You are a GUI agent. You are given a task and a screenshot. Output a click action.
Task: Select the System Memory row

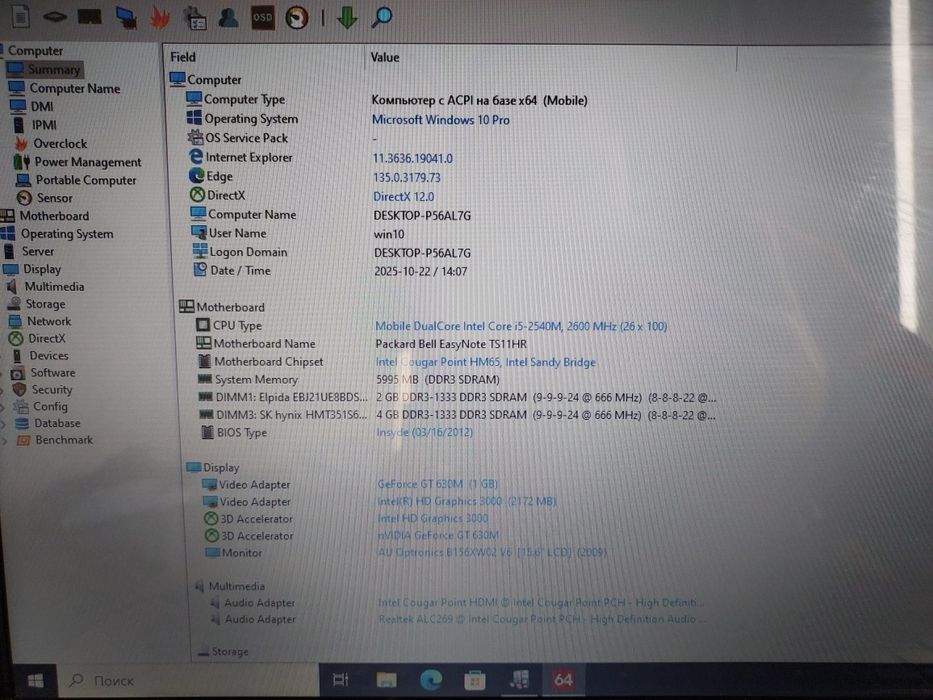pos(349,379)
